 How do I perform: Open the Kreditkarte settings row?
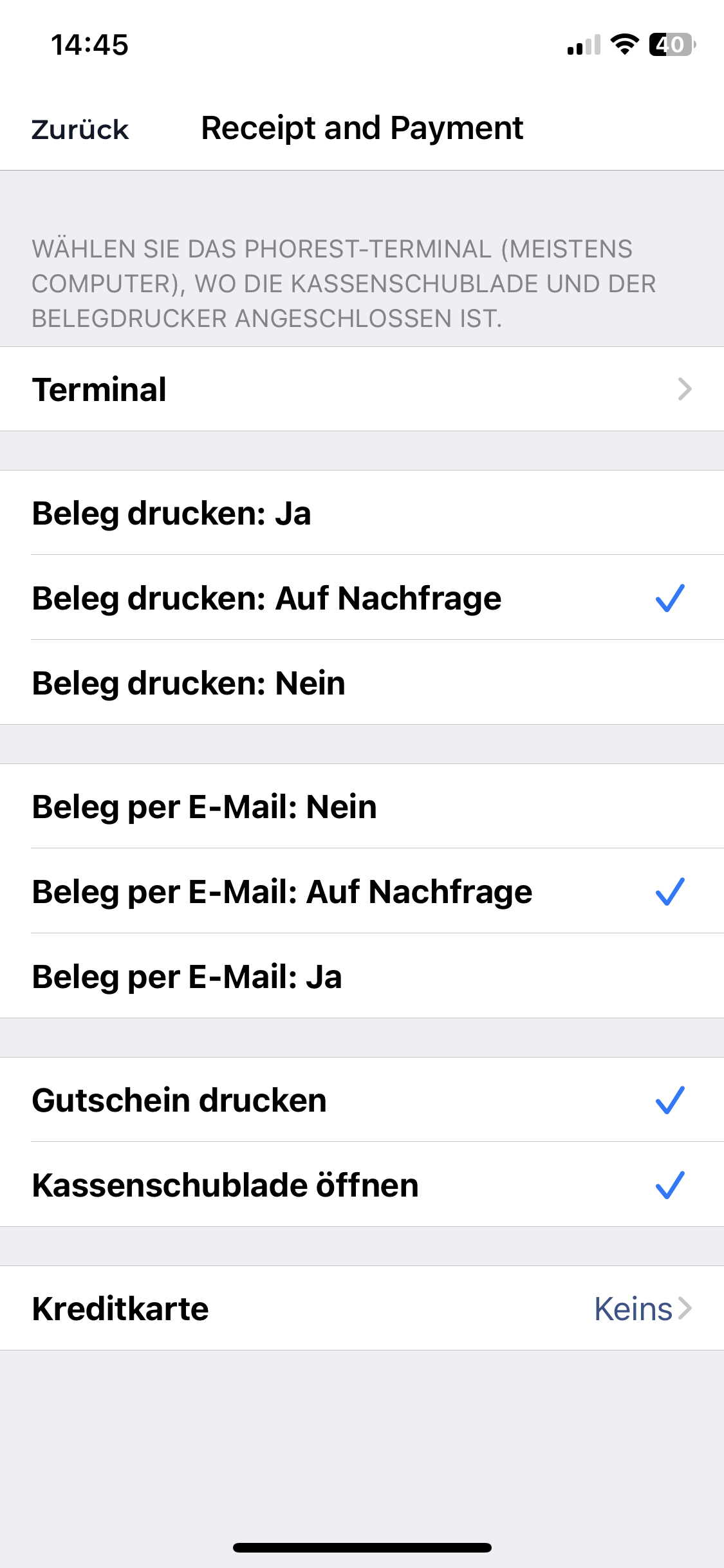[x=362, y=1308]
